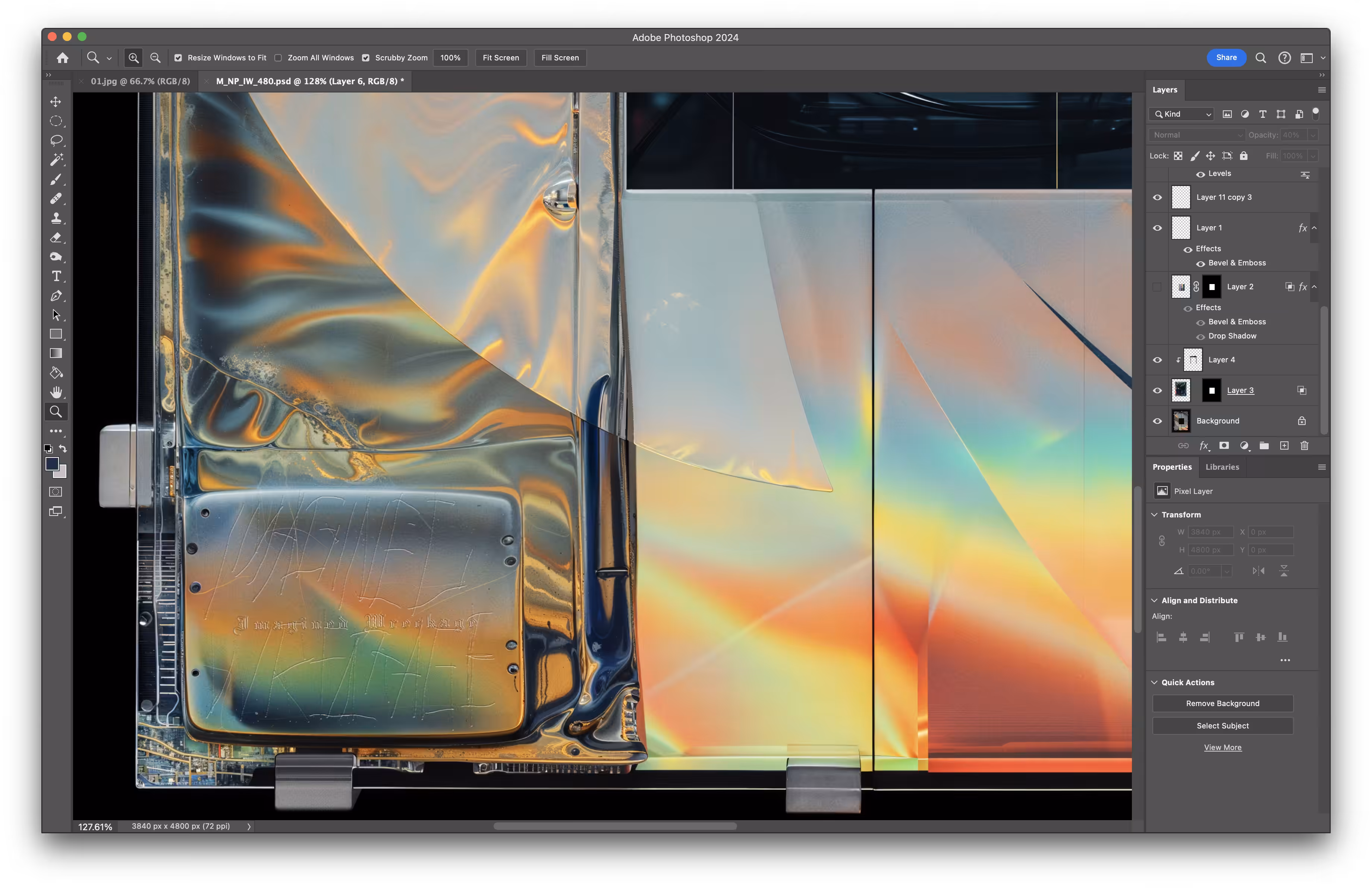Select the Clone Stamp tool
Screen dimensions: 1372x888
56,218
